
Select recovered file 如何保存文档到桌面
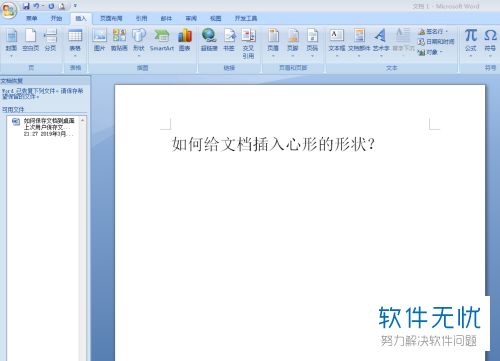[43, 127]
